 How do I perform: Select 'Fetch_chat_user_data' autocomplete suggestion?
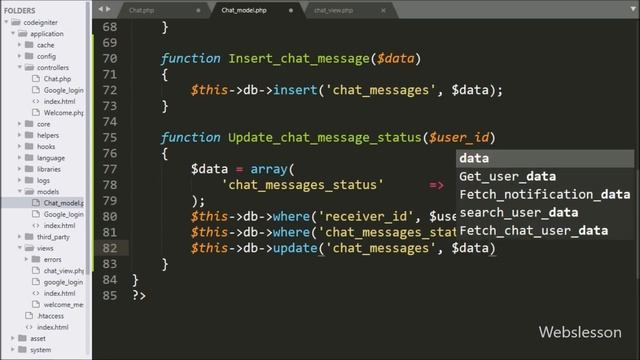(x=545, y=231)
